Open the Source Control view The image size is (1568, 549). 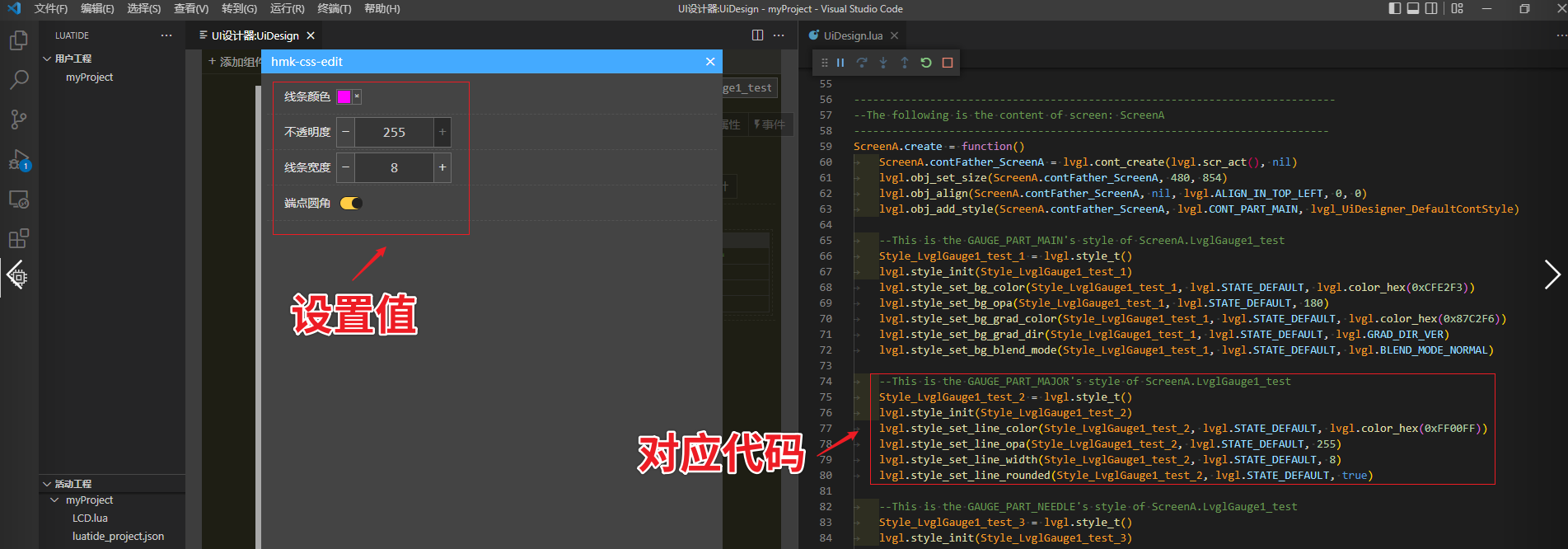click(x=18, y=120)
